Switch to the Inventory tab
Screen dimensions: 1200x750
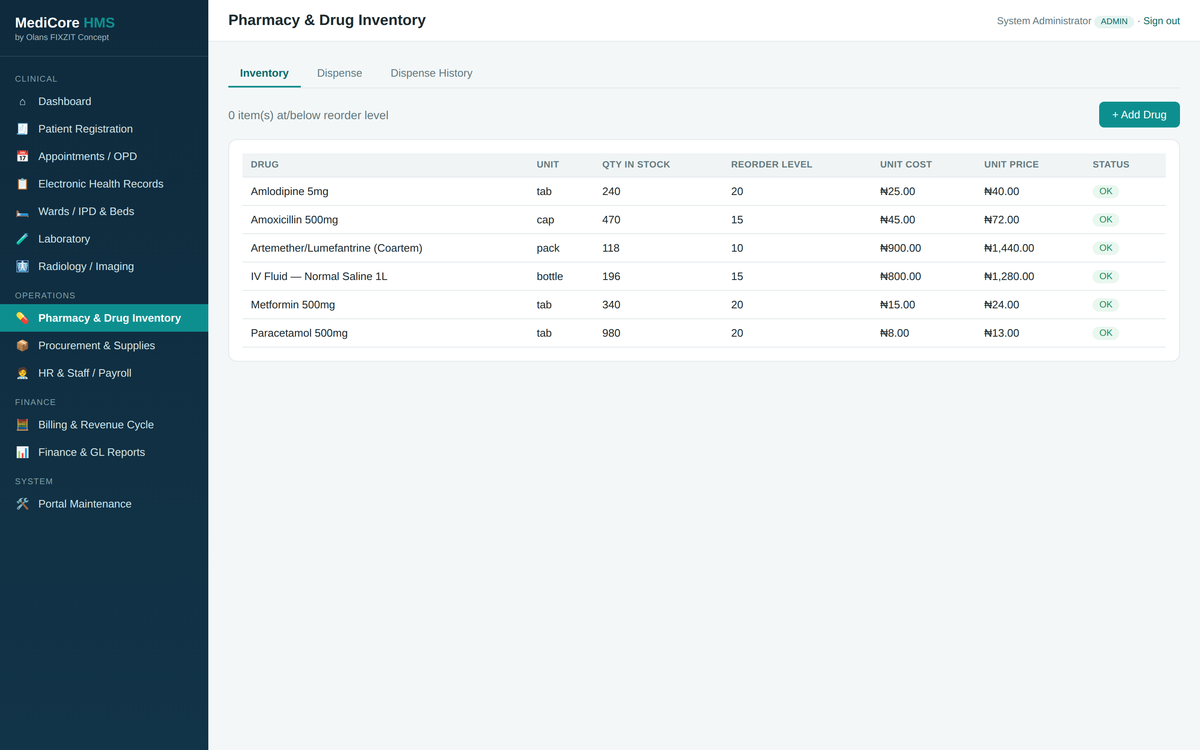[x=264, y=73]
